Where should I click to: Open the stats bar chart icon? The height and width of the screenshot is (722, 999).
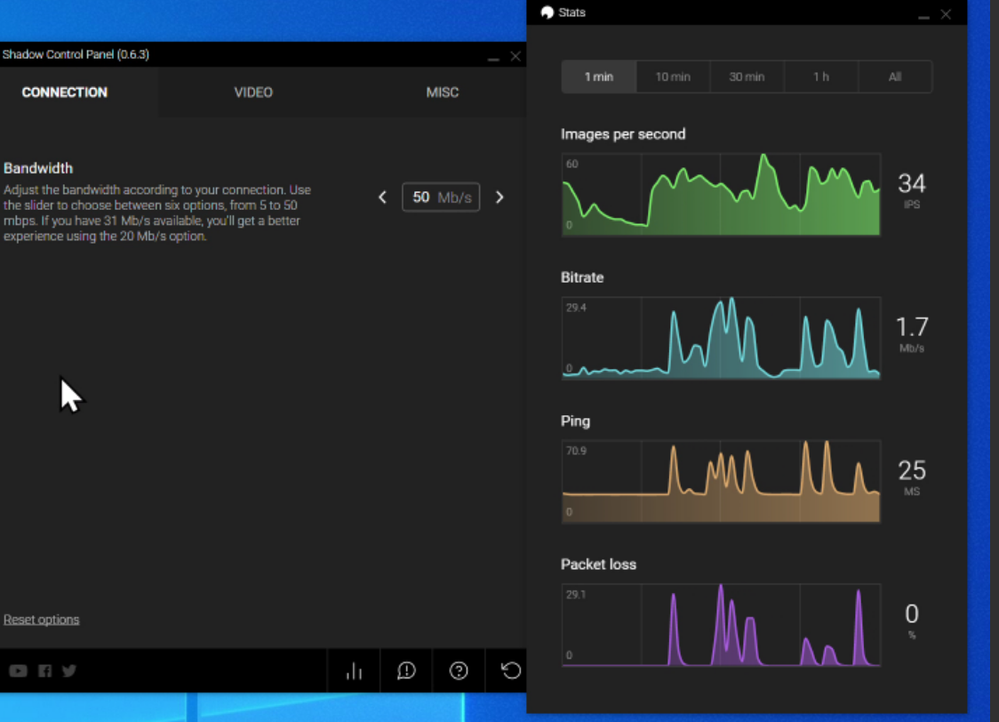[x=354, y=671]
